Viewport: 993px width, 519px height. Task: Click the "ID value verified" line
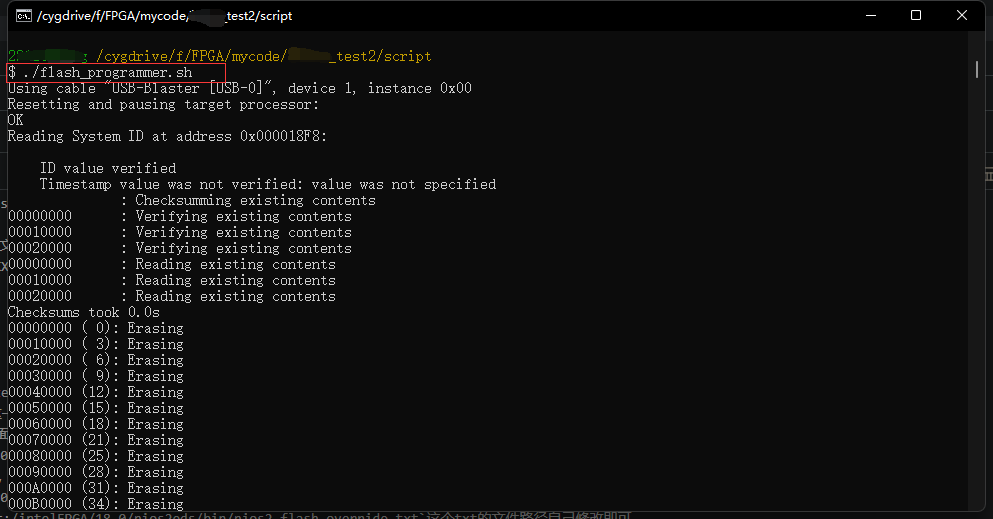[108, 168]
